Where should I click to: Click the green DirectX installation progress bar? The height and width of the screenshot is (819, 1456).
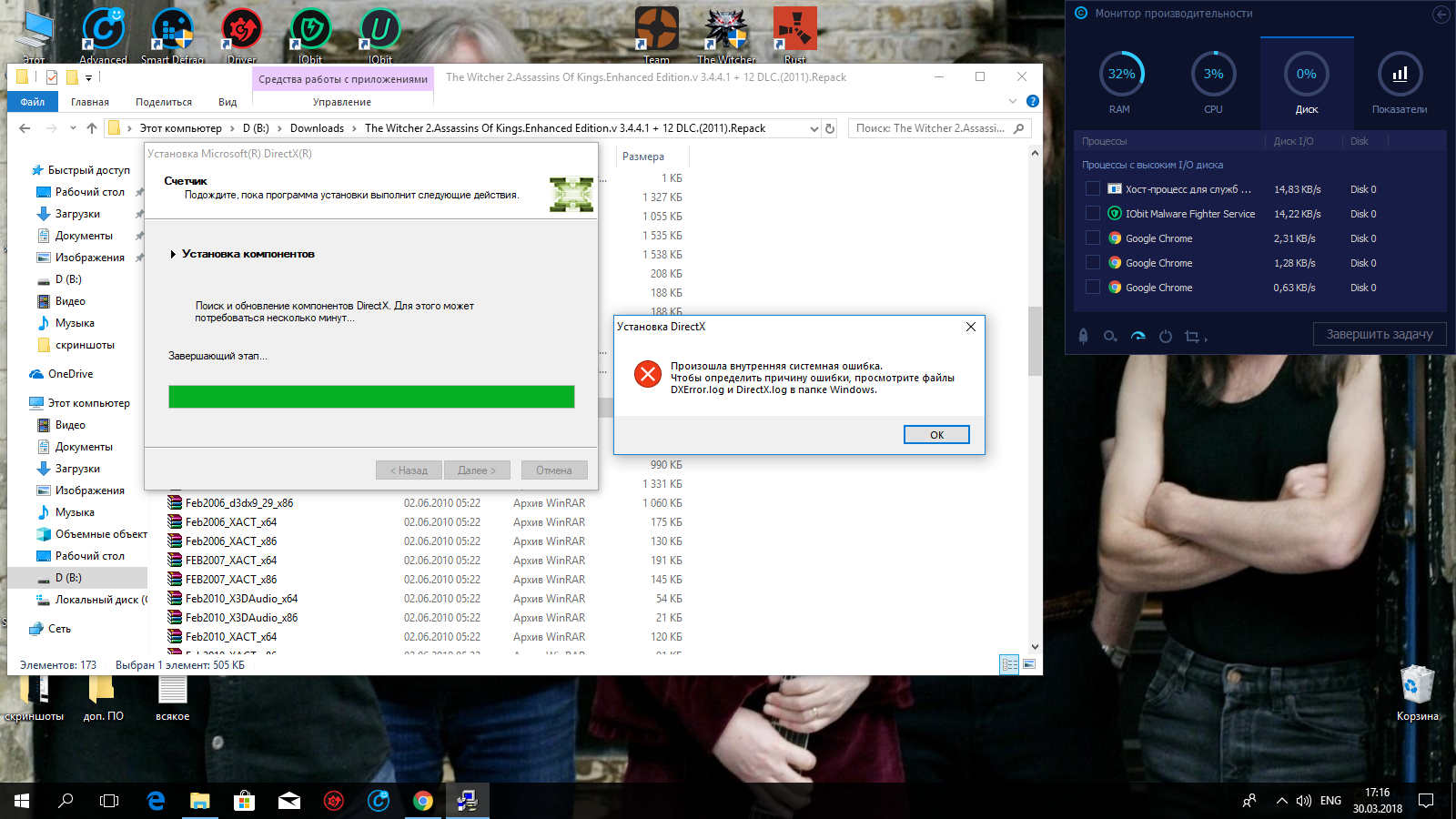(x=371, y=396)
